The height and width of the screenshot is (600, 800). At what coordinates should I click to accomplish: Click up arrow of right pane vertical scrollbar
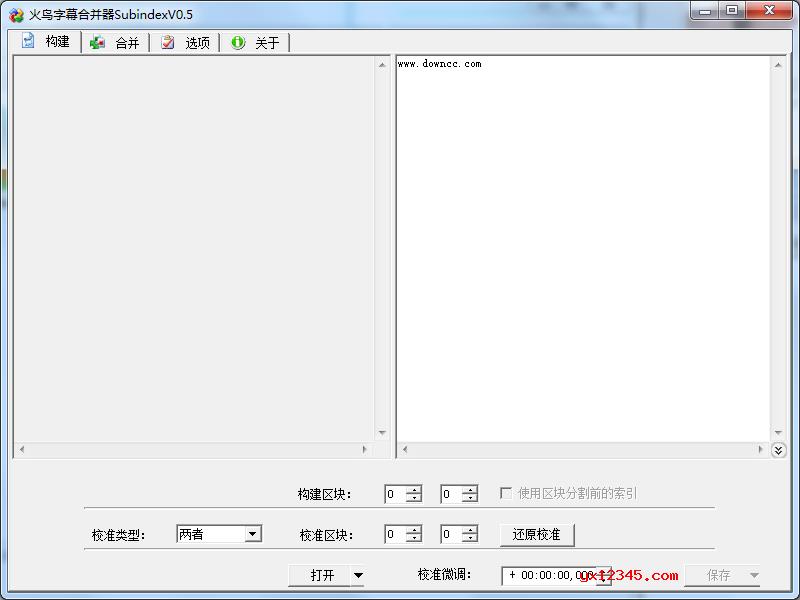click(778, 65)
